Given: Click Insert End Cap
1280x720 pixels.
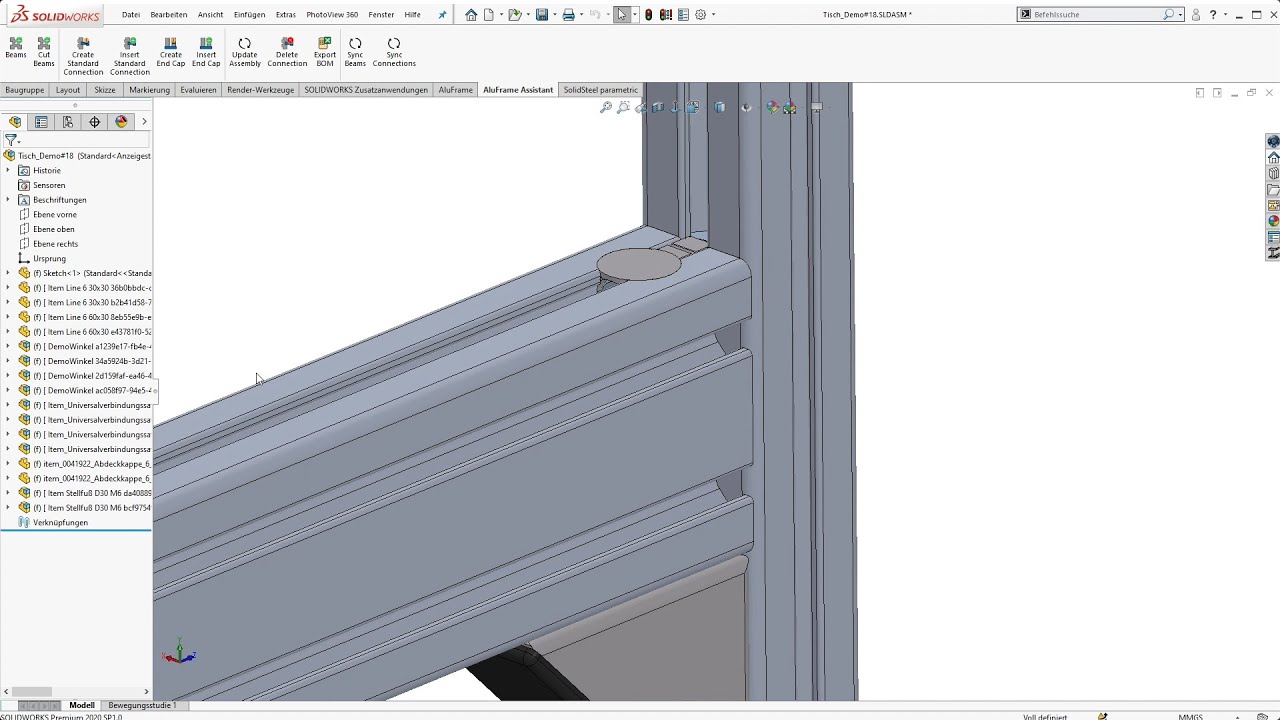Looking at the screenshot, I should tap(206, 52).
